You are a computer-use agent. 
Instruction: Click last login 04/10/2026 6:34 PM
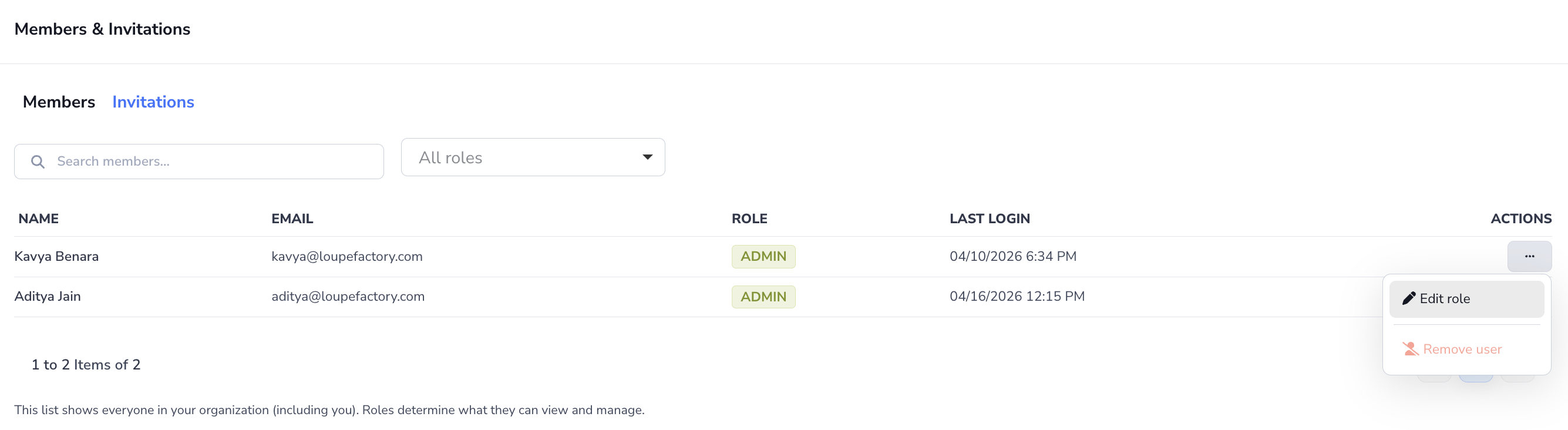[1013, 257]
